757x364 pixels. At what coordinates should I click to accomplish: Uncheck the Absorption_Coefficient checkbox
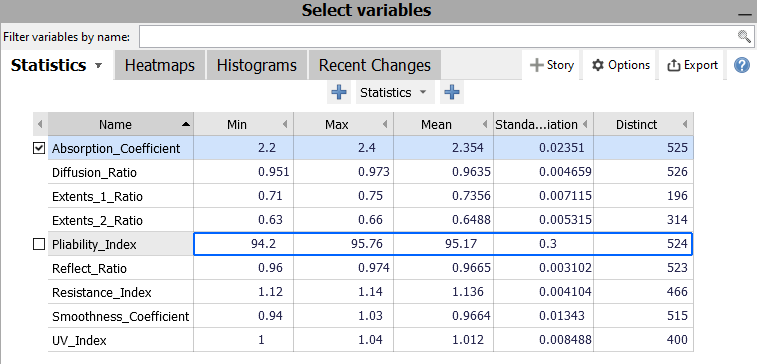click(x=39, y=148)
